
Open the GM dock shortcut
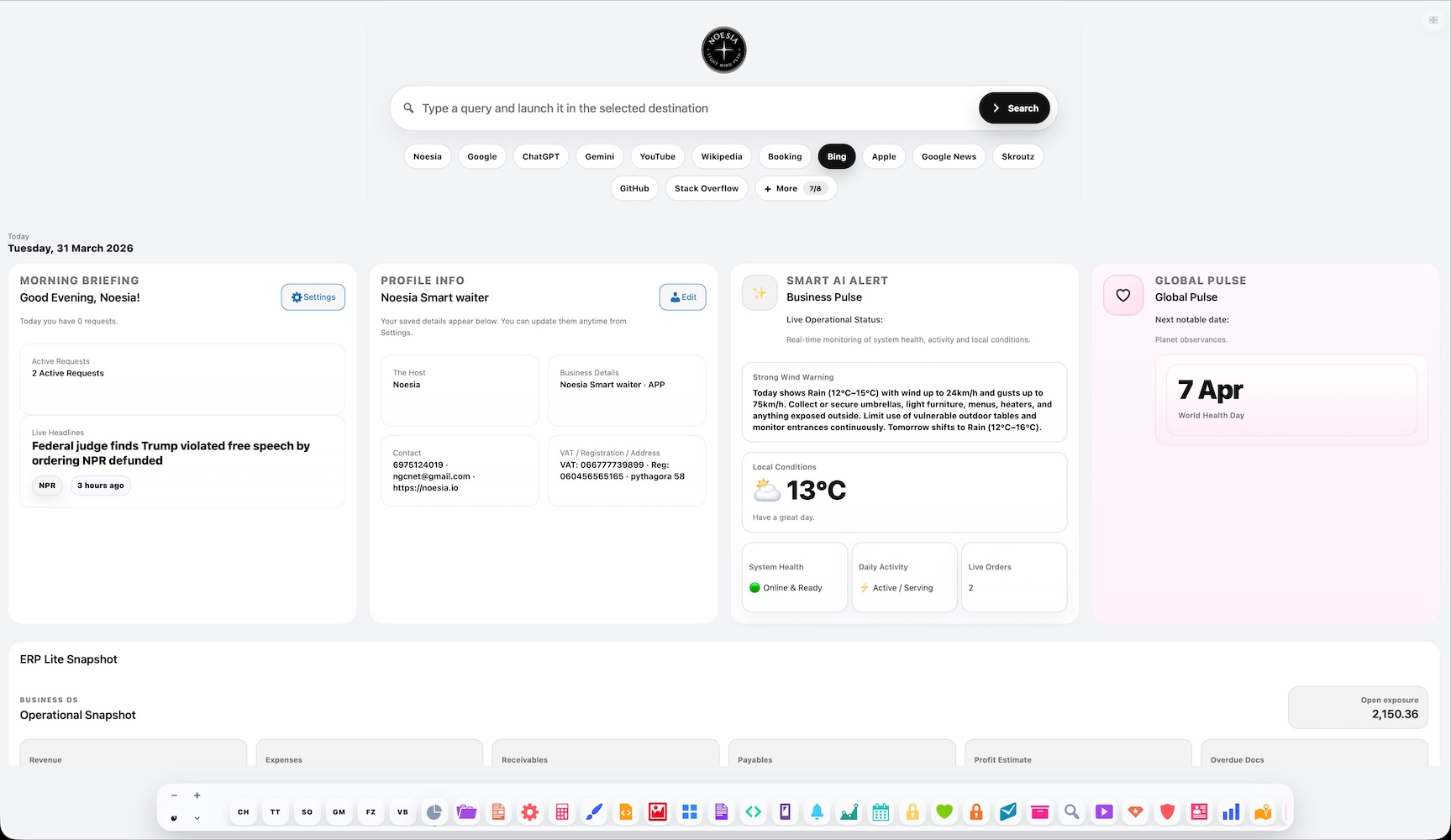[339, 812]
